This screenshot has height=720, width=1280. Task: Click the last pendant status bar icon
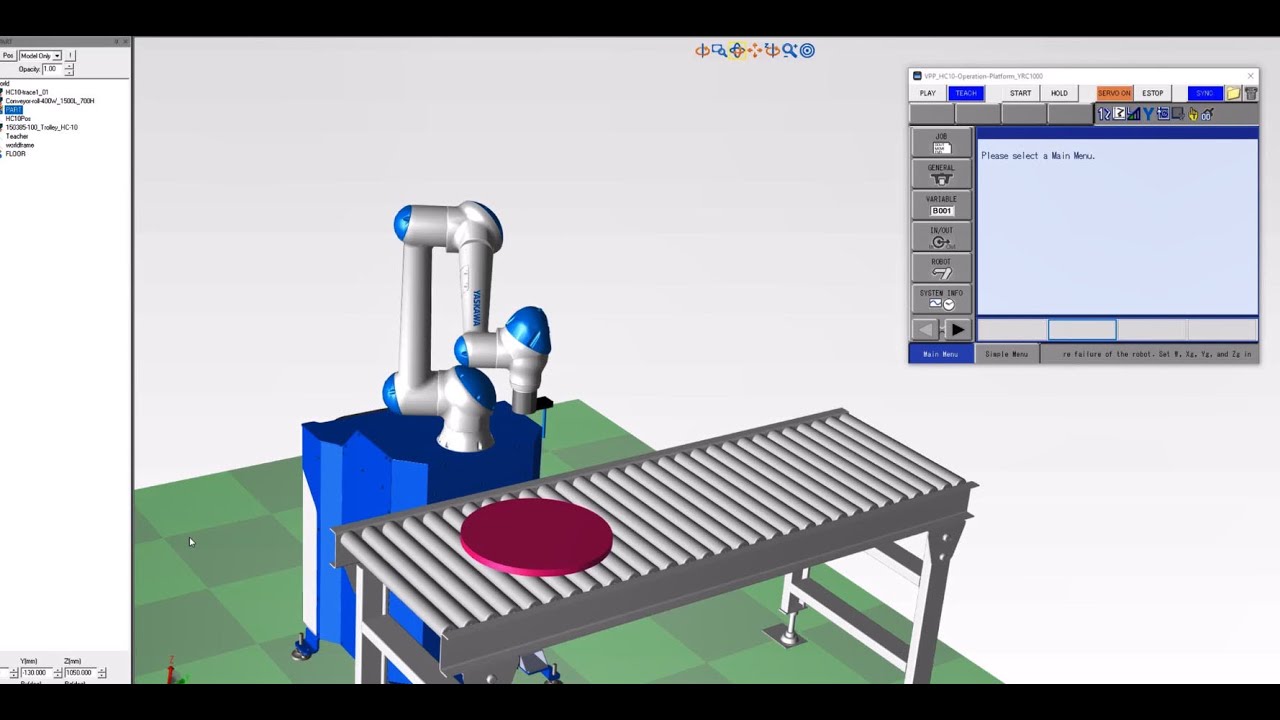1207,113
